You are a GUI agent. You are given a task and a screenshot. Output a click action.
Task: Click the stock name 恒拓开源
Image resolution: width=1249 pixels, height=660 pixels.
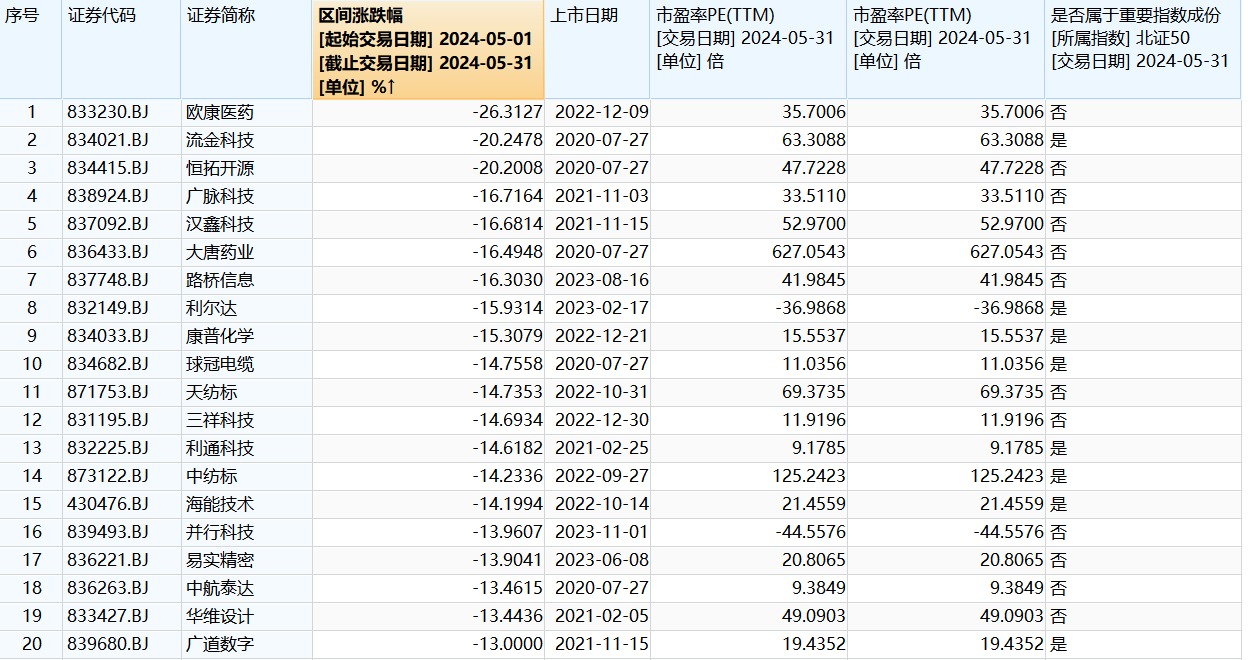[220, 168]
